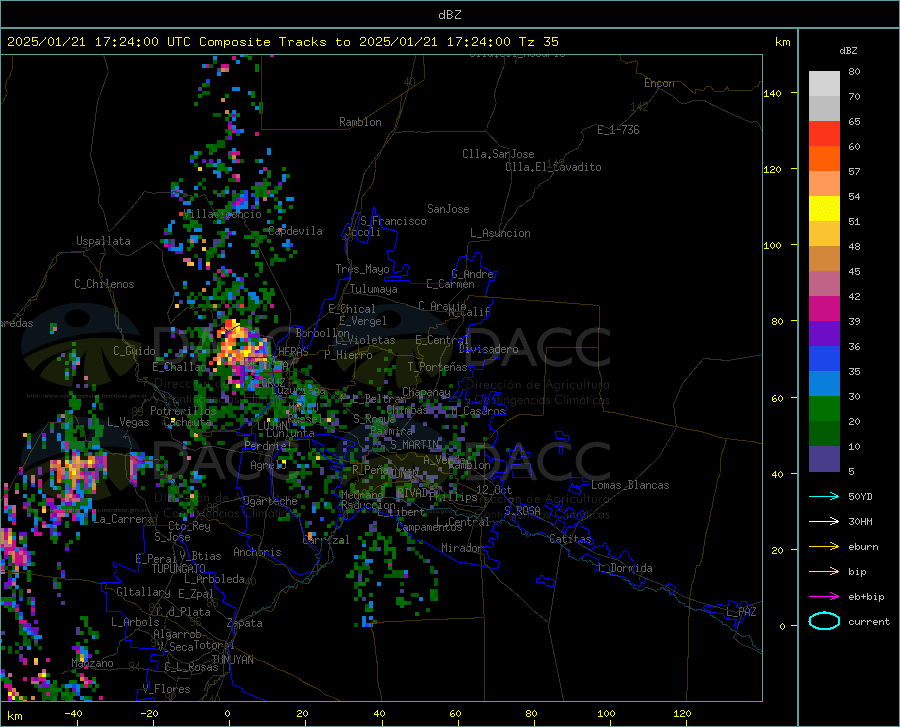The height and width of the screenshot is (727, 900).
Task: Click the '140' tick on vertical km axis
Action: (x=772, y=93)
